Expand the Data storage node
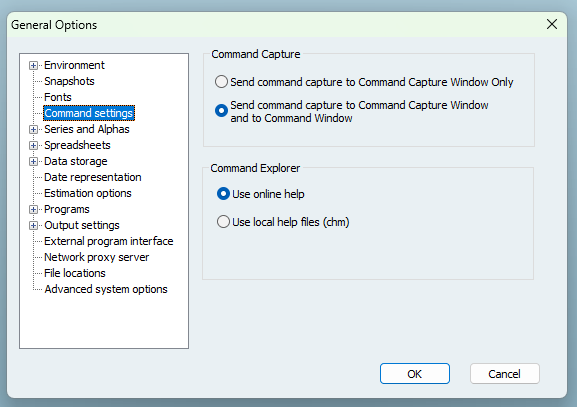 [33, 162]
